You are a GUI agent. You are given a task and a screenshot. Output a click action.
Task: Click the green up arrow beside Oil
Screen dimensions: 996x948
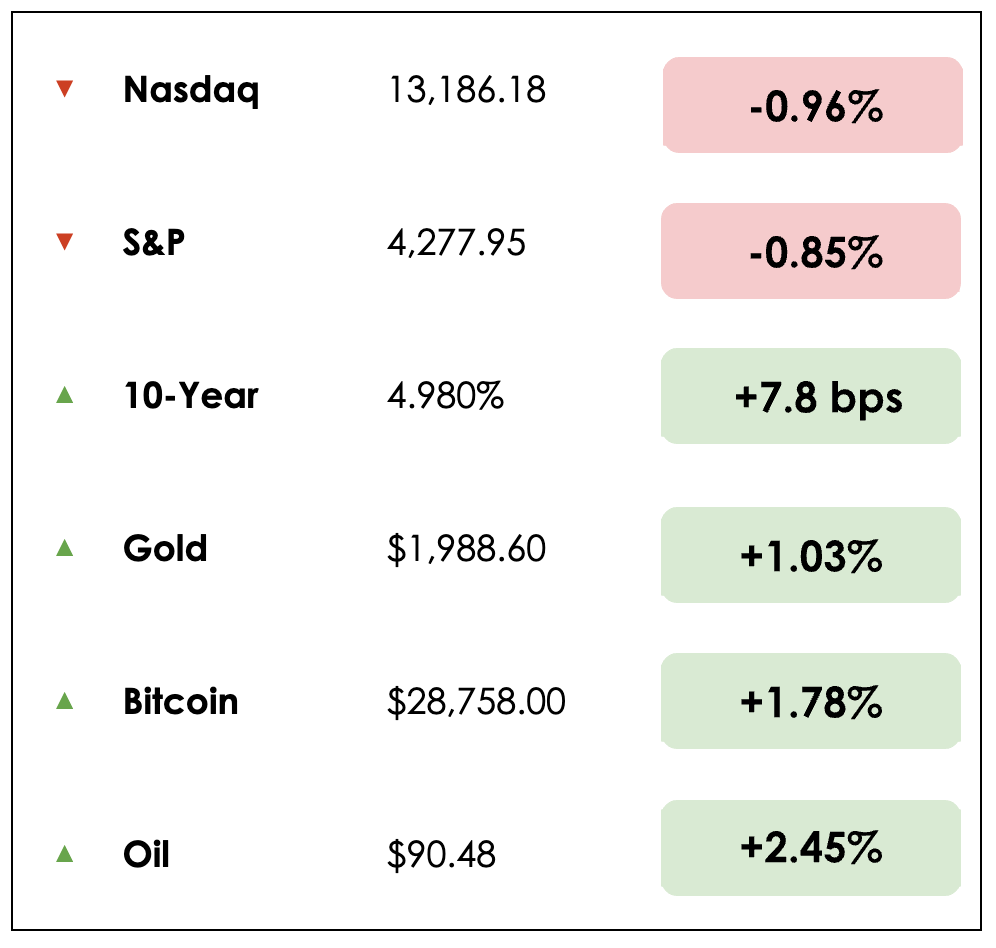tap(65, 854)
